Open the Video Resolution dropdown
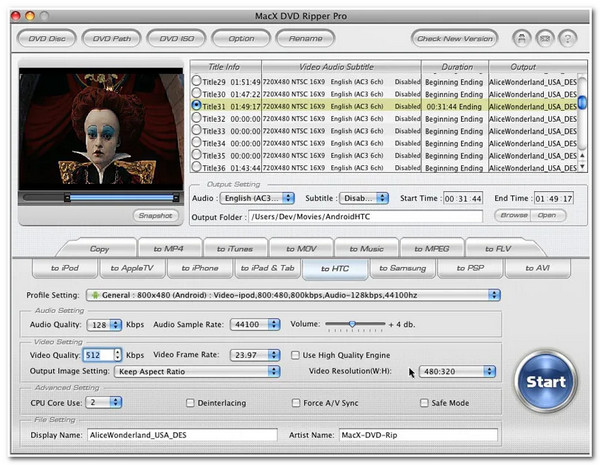Image resolution: width=600 pixels, height=465 pixels. pos(457,371)
